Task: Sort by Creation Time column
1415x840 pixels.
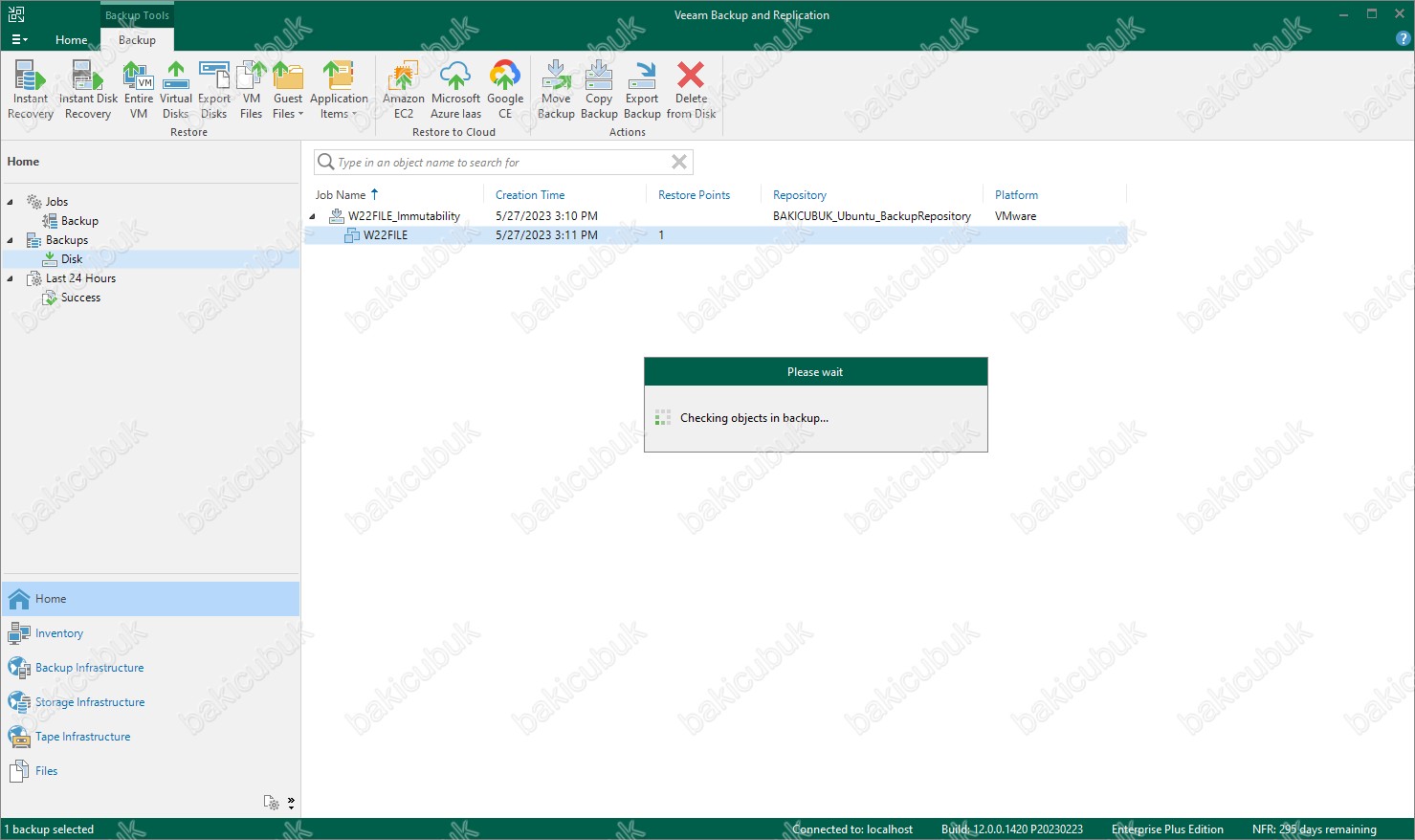Action: tap(530, 194)
